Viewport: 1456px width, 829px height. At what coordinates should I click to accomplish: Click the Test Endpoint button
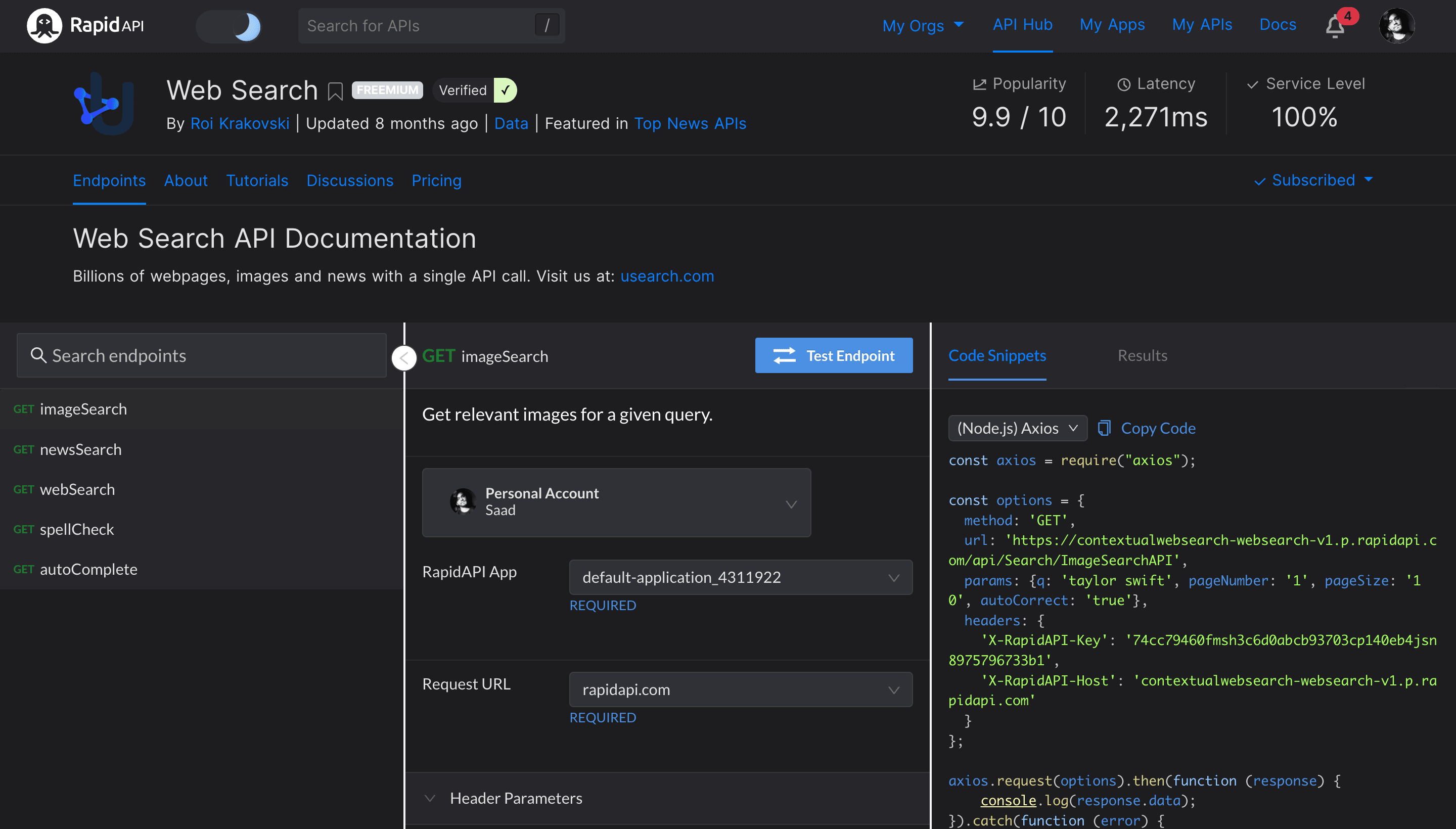pyautogui.click(x=834, y=355)
